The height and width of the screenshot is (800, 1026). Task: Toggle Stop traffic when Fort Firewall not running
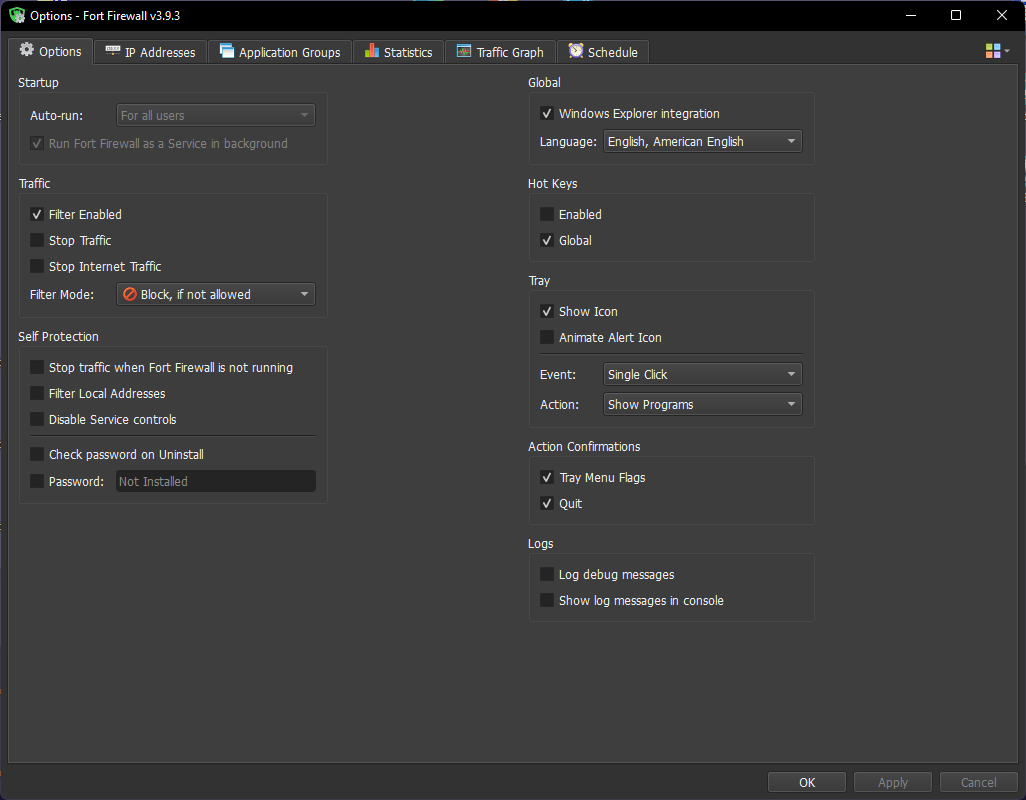[37, 368]
